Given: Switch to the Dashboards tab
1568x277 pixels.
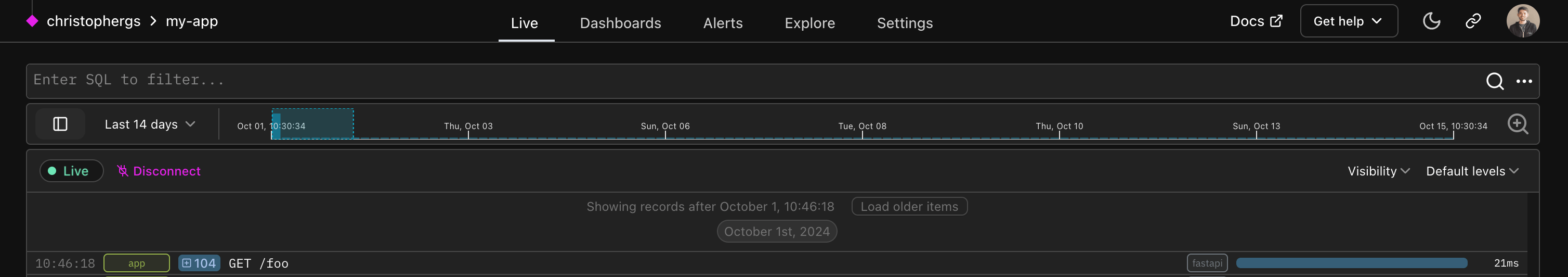Looking at the screenshot, I should click(620, 23).
